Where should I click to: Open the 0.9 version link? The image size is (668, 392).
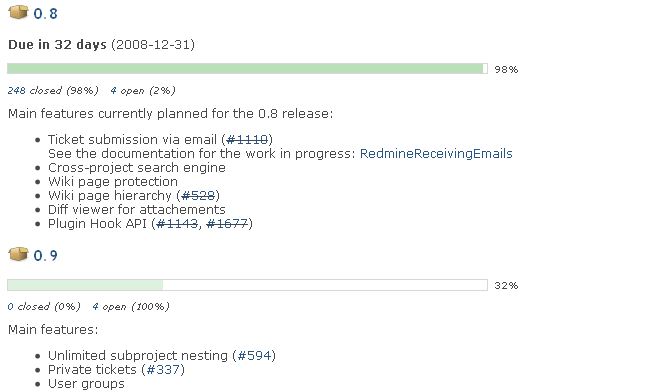pyautogui.click(x=45, y=256)
